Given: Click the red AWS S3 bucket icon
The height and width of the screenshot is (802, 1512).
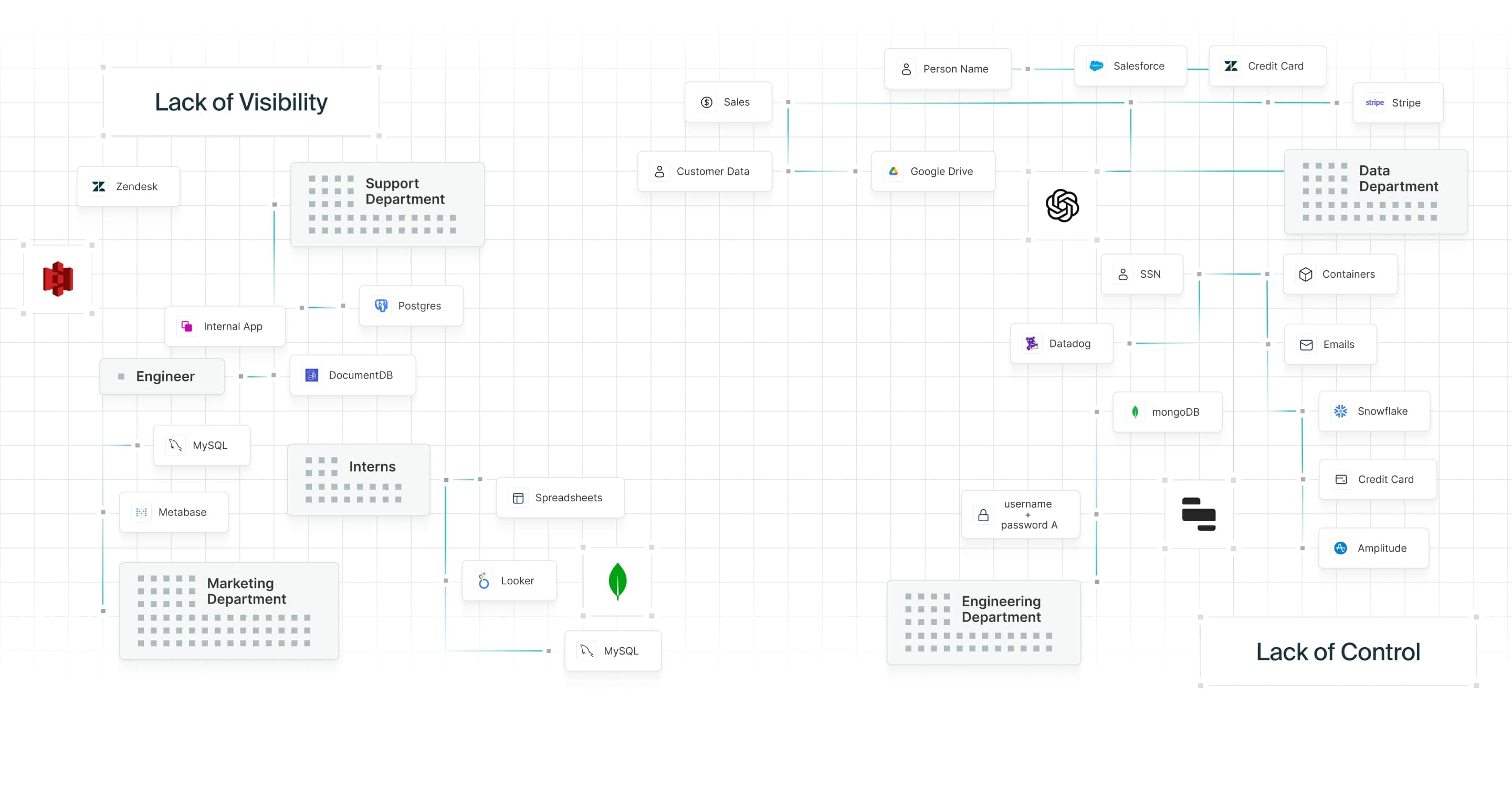Looking at the screenshot, I should (58, 279).
